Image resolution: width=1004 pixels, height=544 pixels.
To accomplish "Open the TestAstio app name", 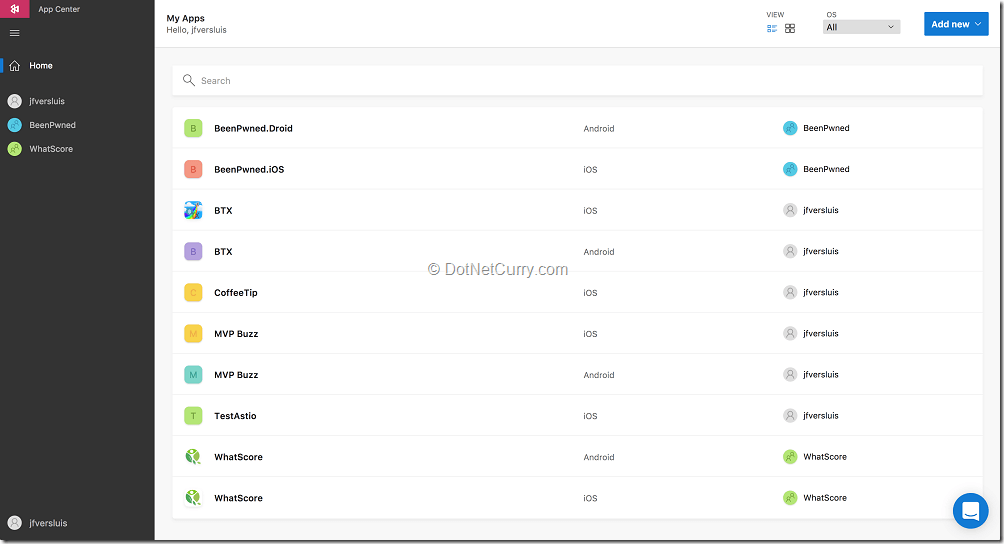I will pyautogui.click(x=235, y=416).
